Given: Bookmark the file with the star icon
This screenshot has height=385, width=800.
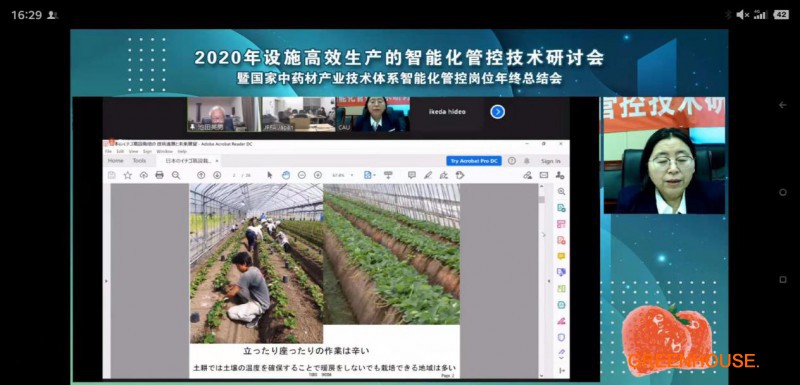Looking at the screenshot, I should [x=128, y=175].
